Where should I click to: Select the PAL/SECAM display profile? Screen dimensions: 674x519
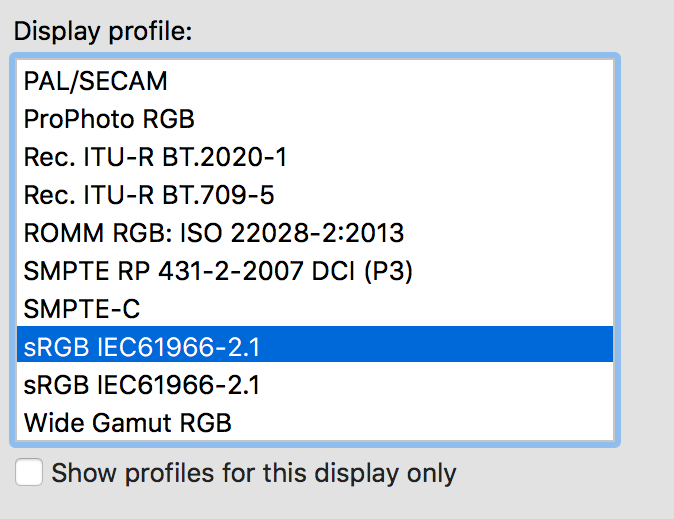[96, 81]
